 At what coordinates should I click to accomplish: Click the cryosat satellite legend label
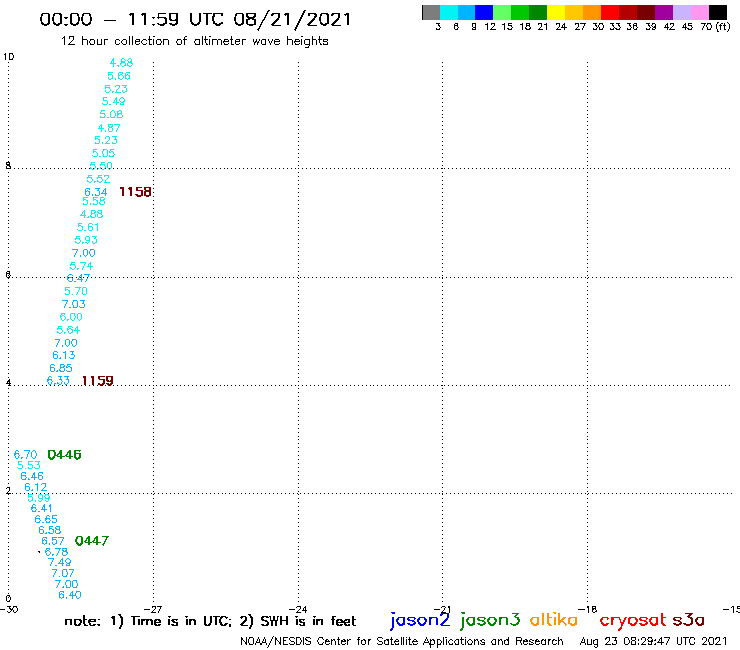pos(633,620)
